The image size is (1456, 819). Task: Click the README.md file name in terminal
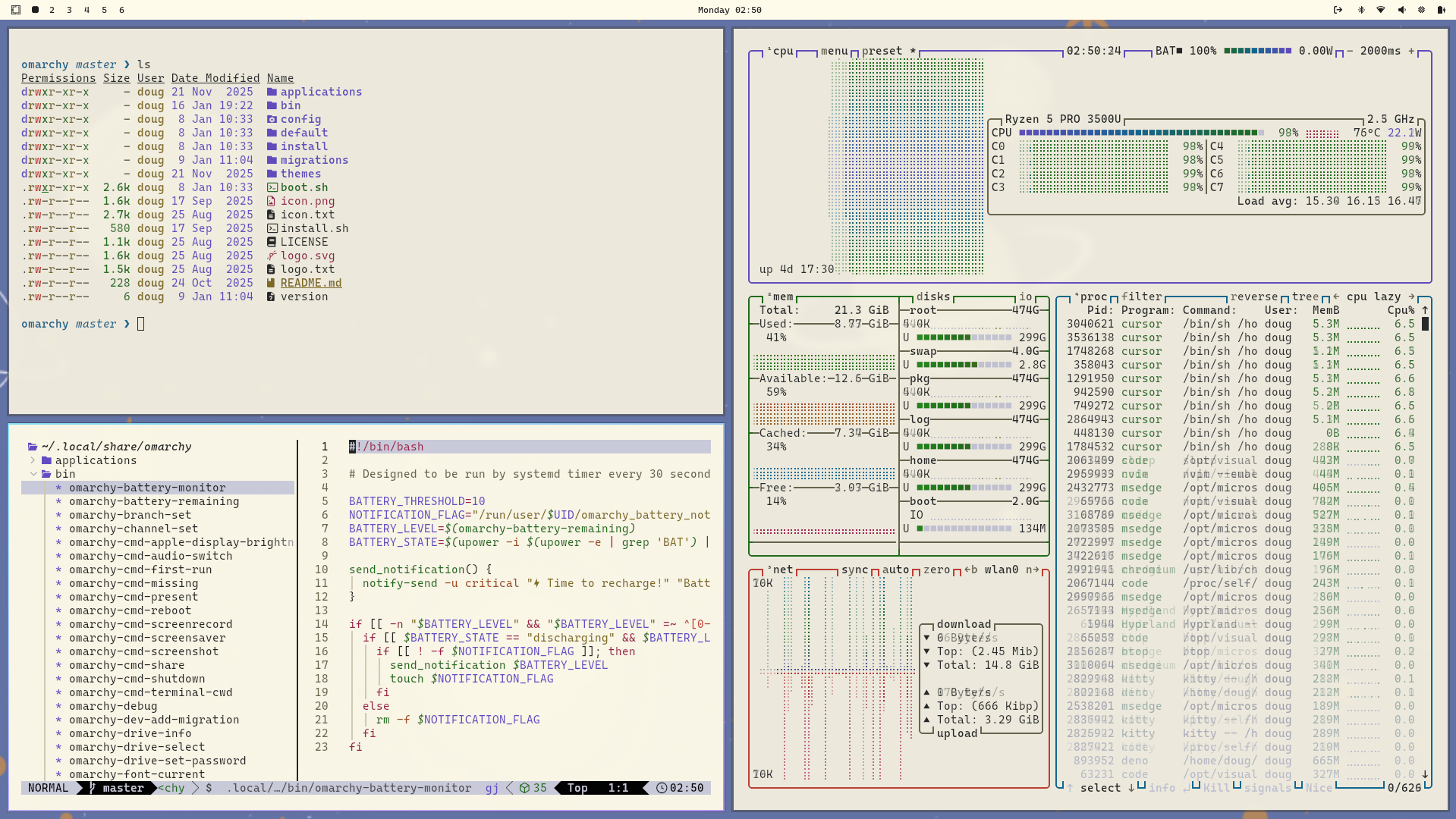[x=311, y=283]
